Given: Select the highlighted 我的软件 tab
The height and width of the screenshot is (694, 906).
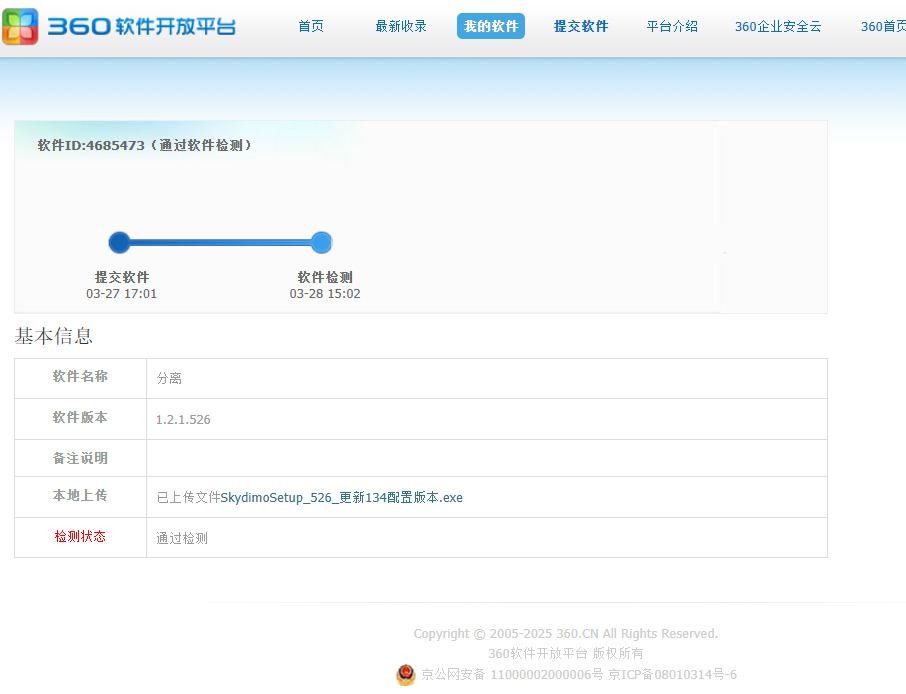Looking at the screenshot, I should 491,26.
